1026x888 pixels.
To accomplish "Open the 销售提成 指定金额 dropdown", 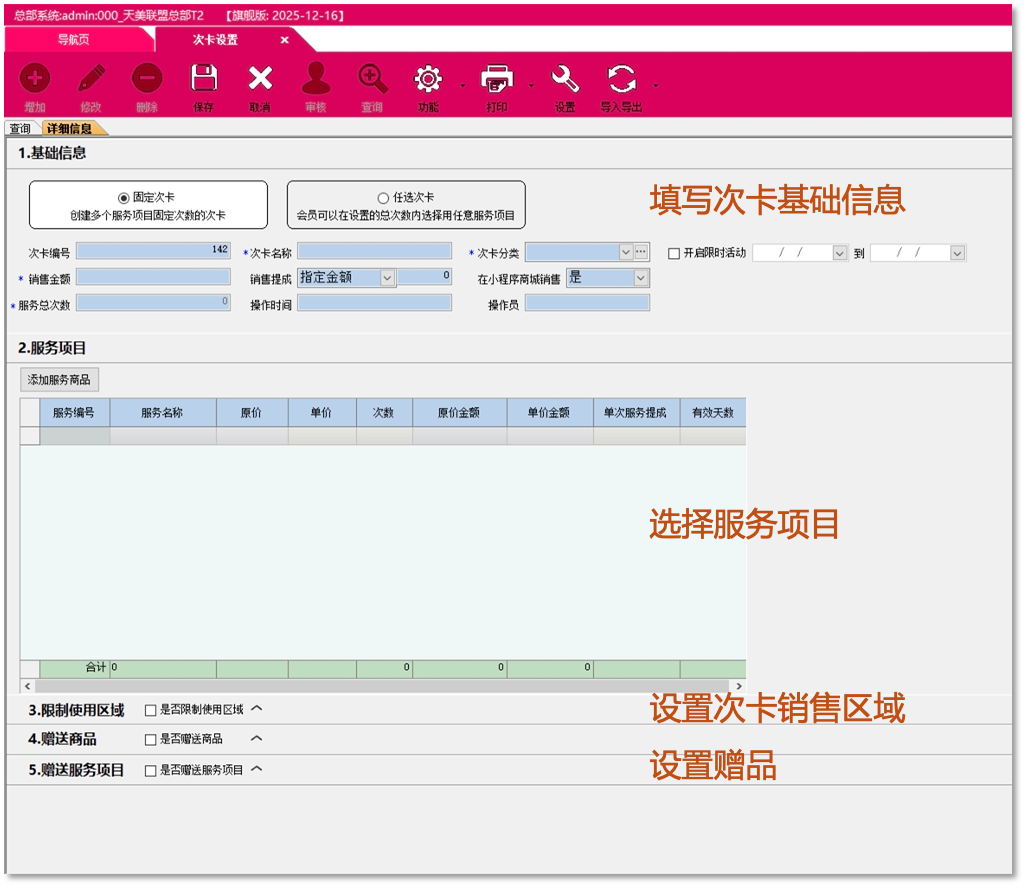I will [387, 278].
